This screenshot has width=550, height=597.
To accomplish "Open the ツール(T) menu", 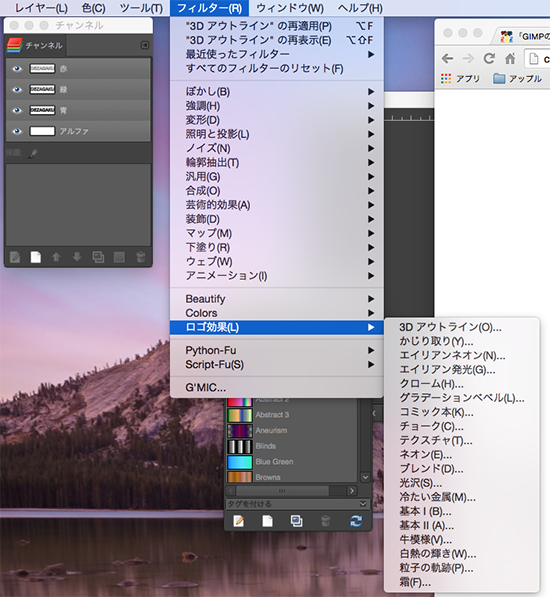I will click(141, 8).
